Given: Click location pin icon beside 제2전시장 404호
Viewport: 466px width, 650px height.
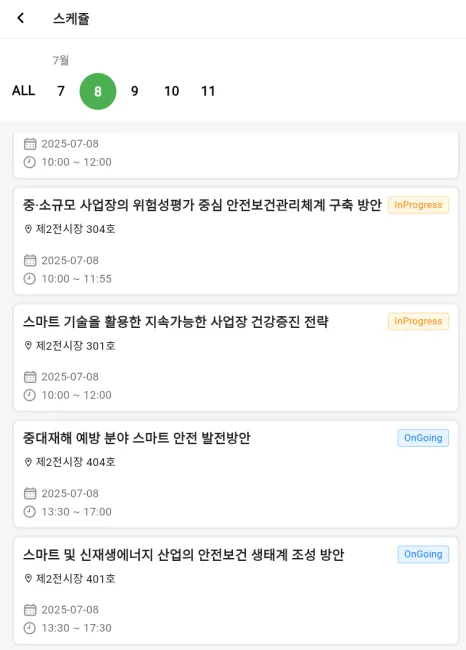Looking at the screenshot, I should point(28,462).
